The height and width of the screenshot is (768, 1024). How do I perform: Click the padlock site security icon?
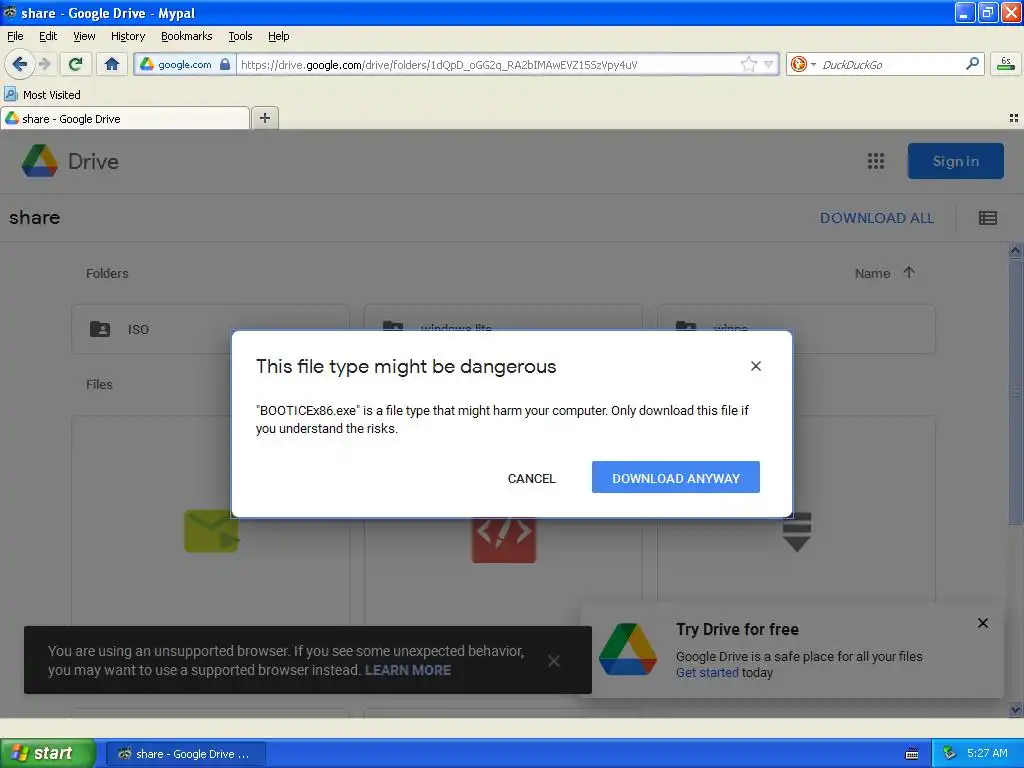tap(225, 64)
